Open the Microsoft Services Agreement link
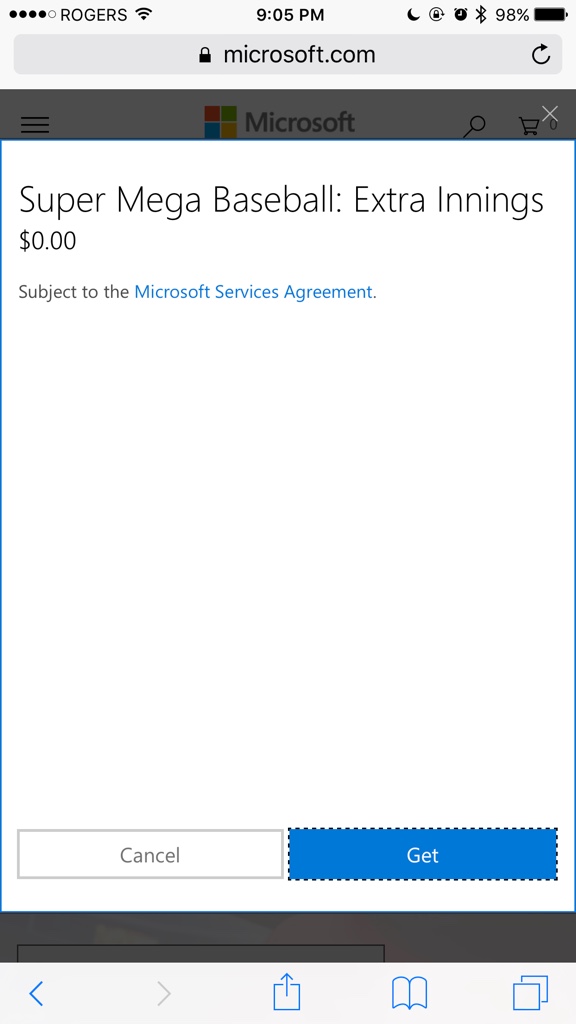 (253, 291)
